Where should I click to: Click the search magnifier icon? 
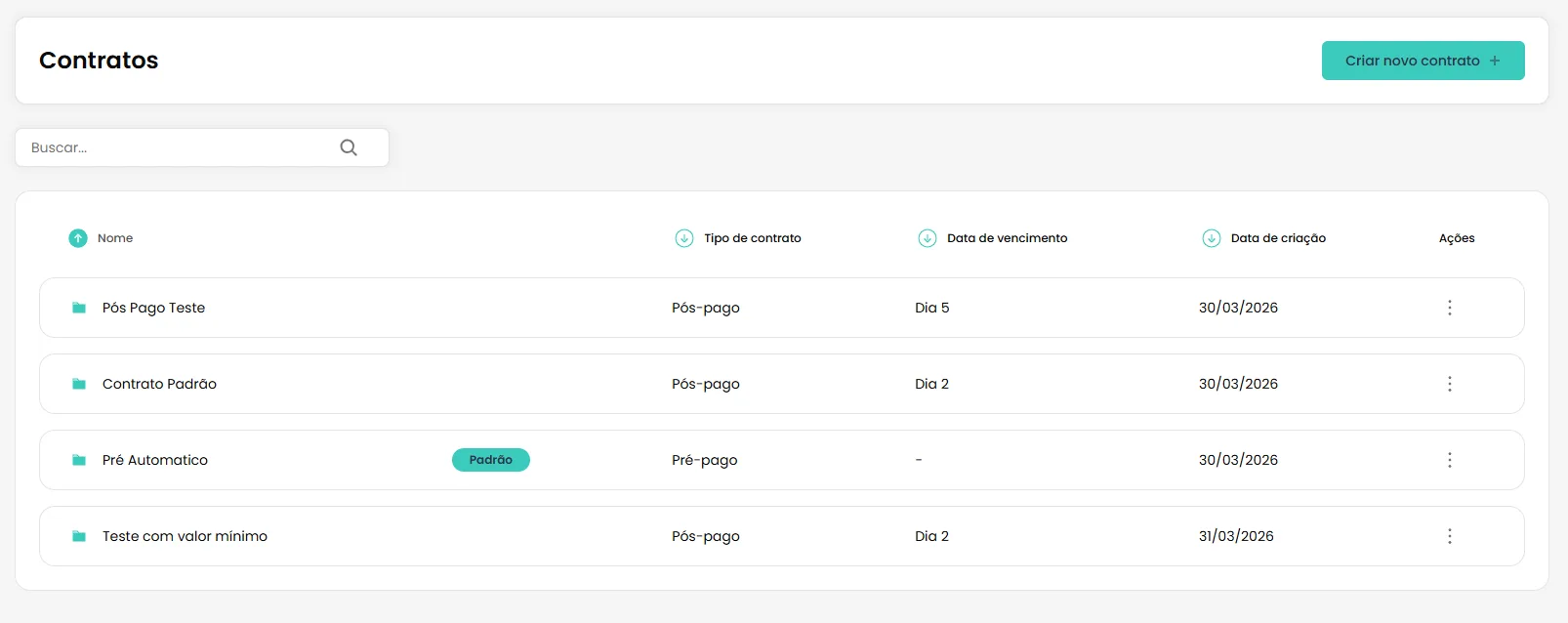coord(349,147)
